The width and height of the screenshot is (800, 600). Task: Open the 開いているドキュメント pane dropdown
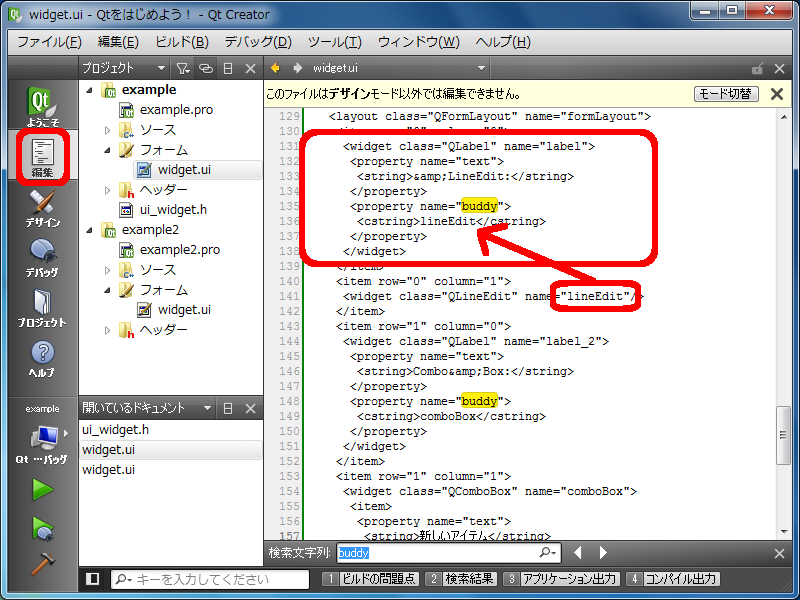[208, 408]
